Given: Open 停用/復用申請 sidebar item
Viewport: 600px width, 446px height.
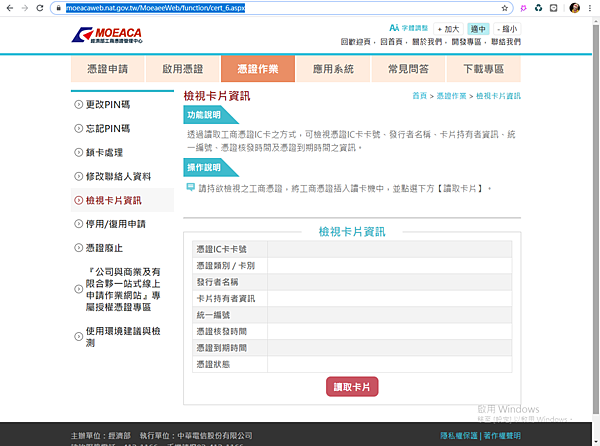Looking at the screenshot, I should [116, 224].
